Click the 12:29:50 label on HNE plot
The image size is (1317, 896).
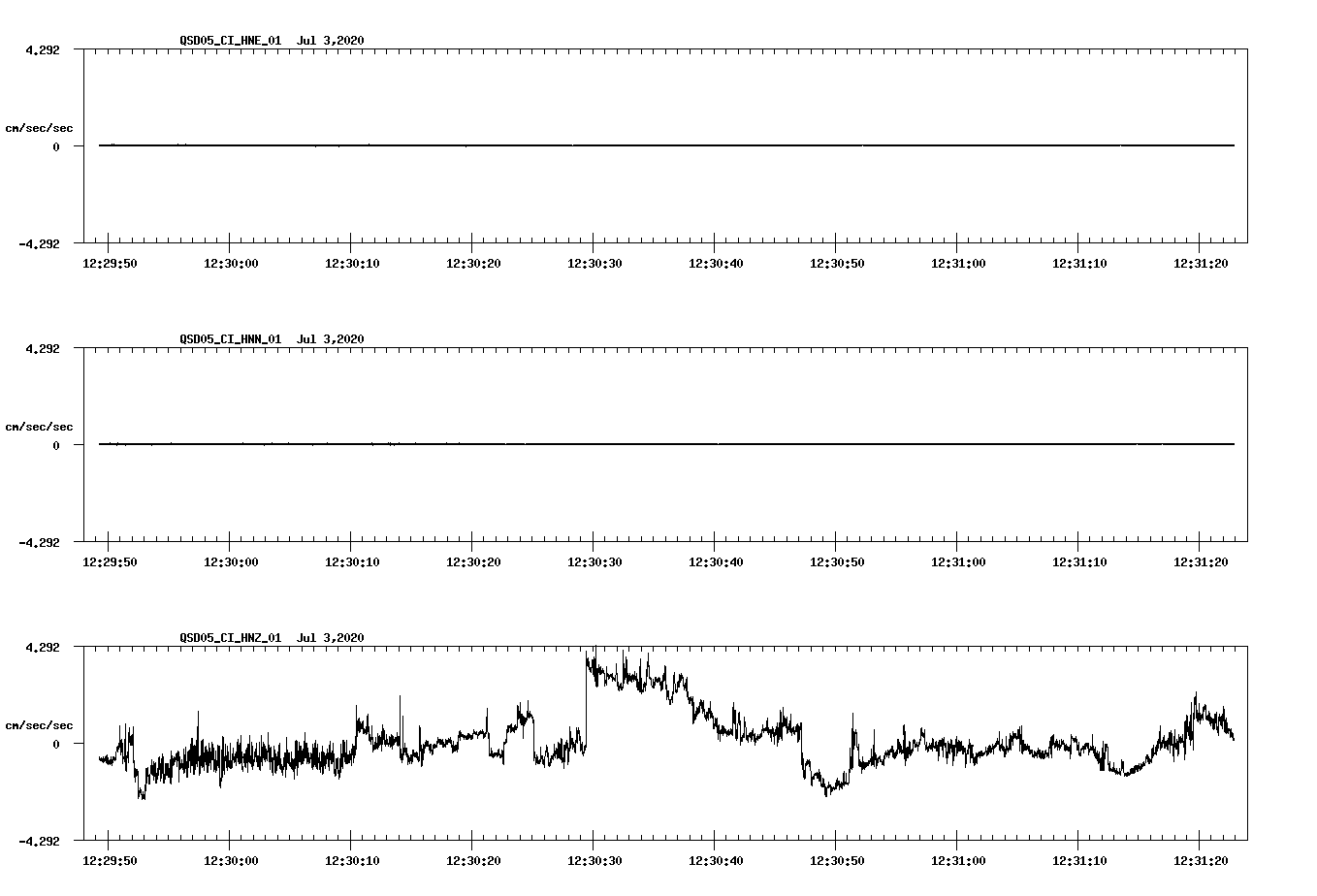pyautogui.click(x=109, y=263)
